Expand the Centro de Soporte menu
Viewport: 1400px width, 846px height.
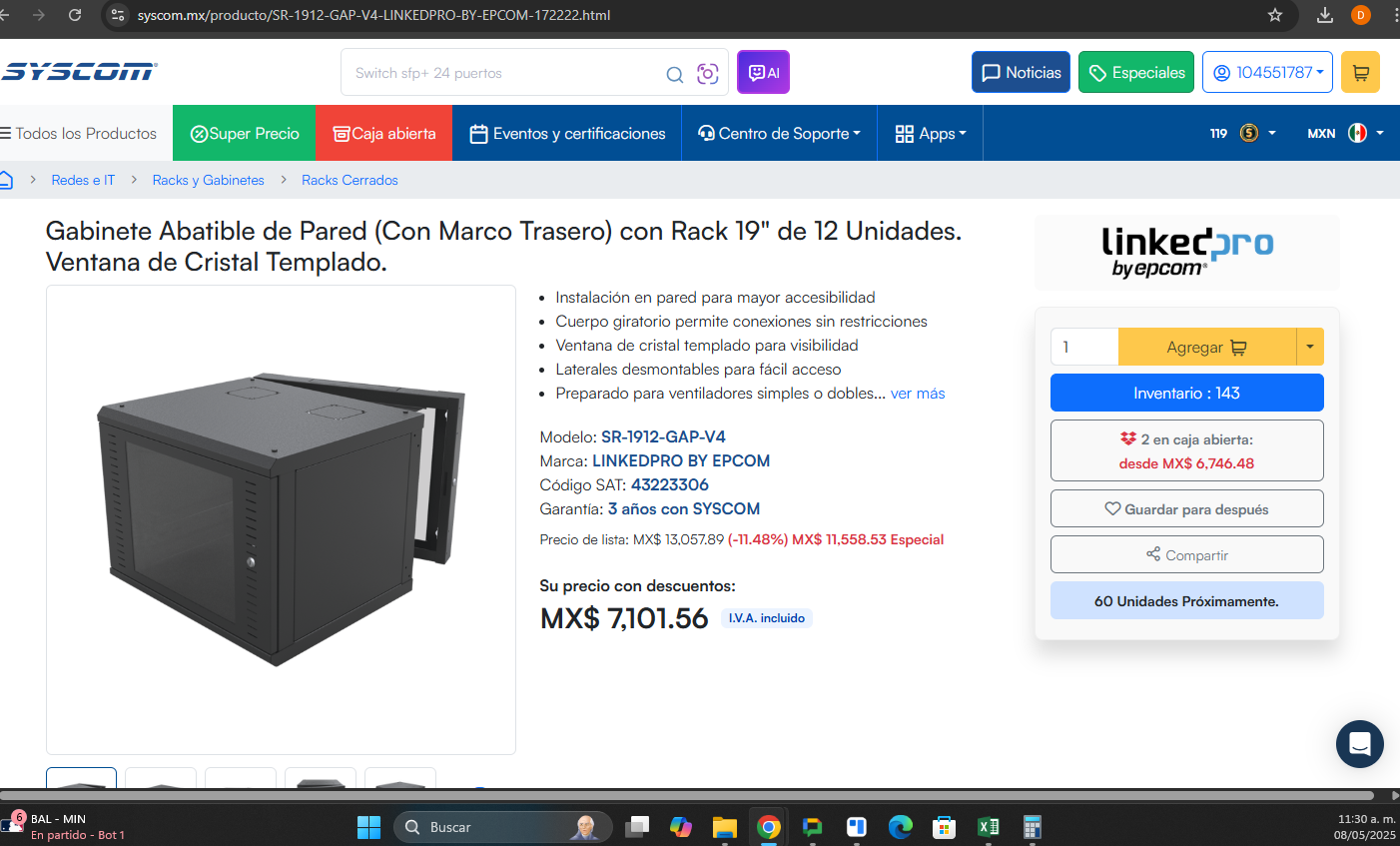click(779, 133)
